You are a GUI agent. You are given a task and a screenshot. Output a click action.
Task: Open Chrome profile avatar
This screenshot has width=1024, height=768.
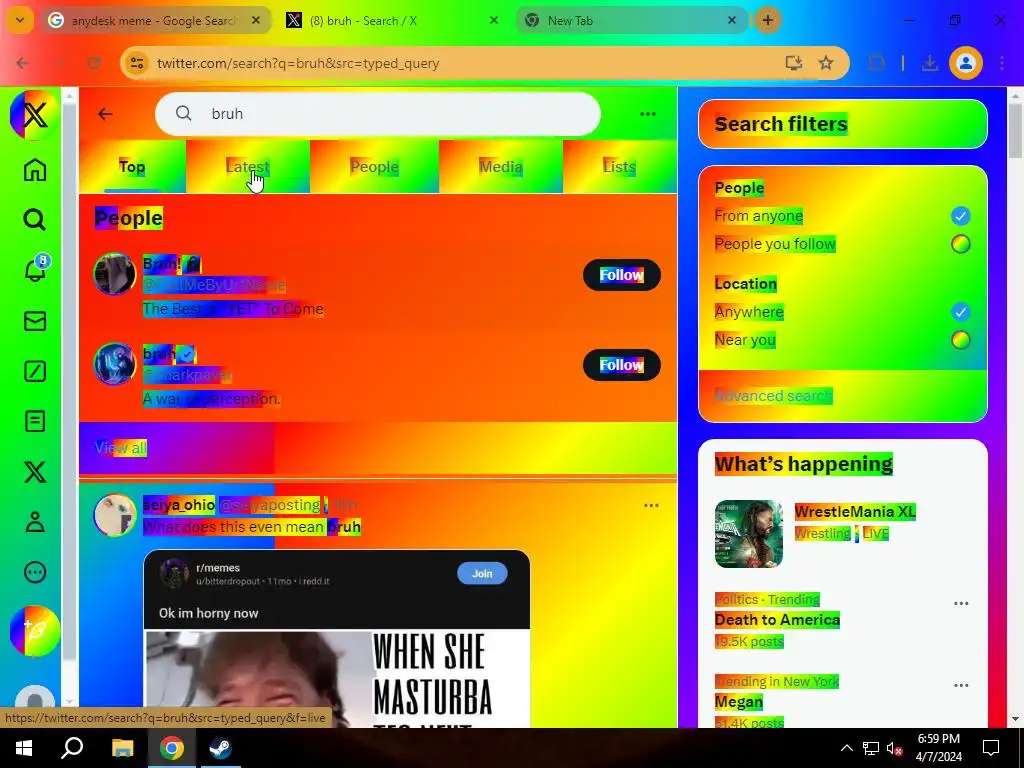point(965,63)
